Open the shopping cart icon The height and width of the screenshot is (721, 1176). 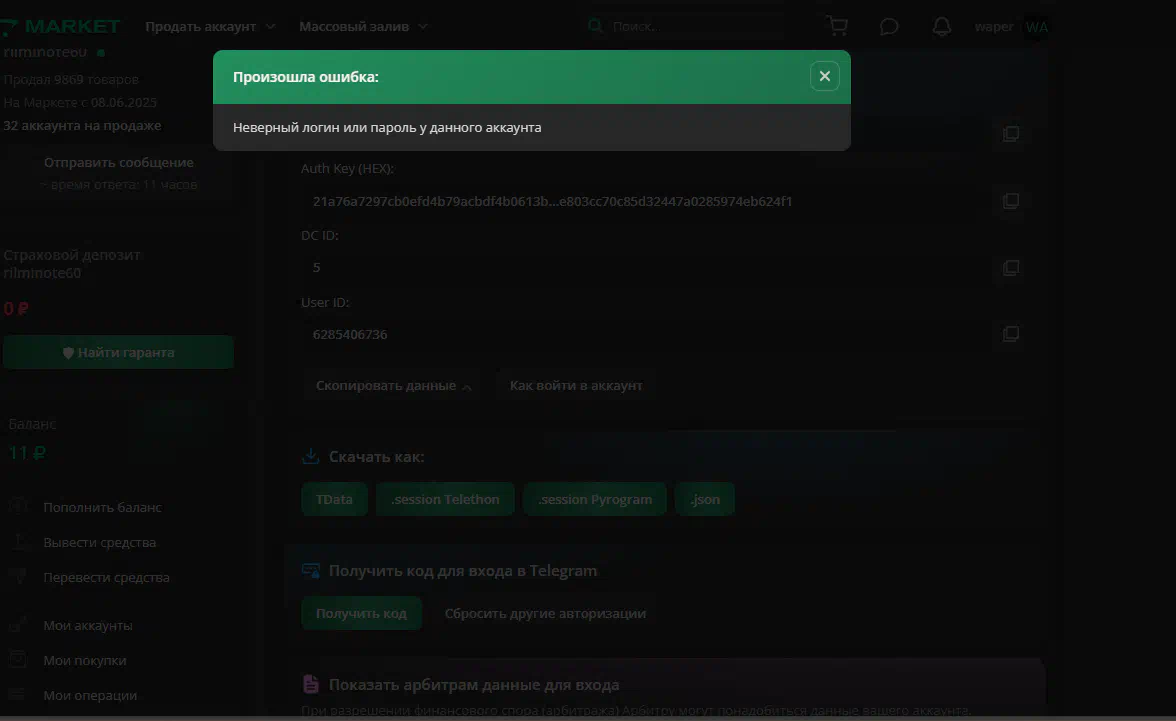837,26
